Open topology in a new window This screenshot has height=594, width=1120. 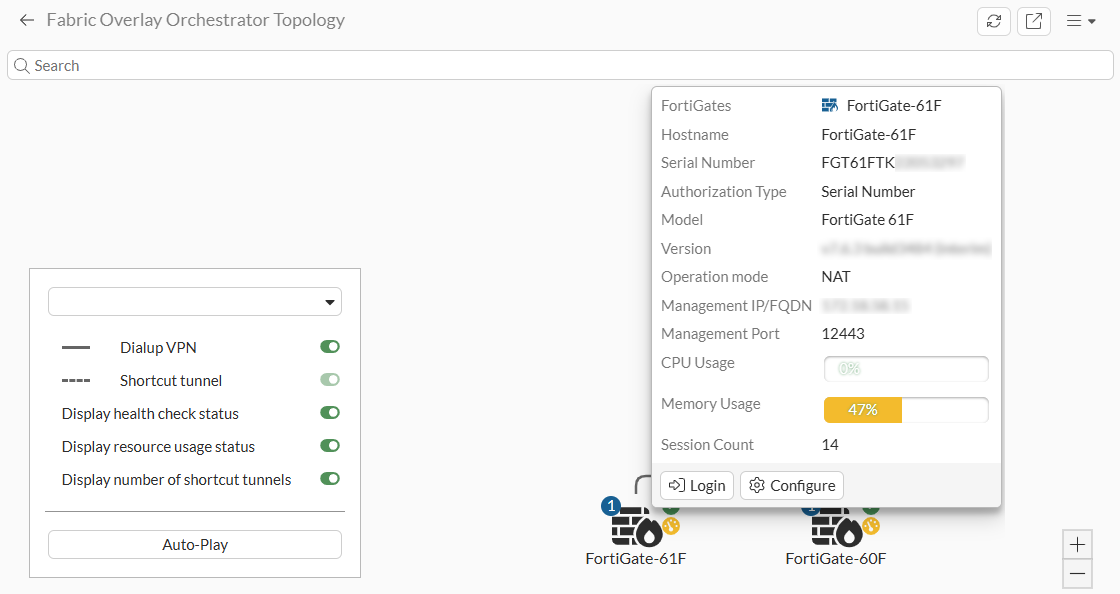tap(1033, 21)
